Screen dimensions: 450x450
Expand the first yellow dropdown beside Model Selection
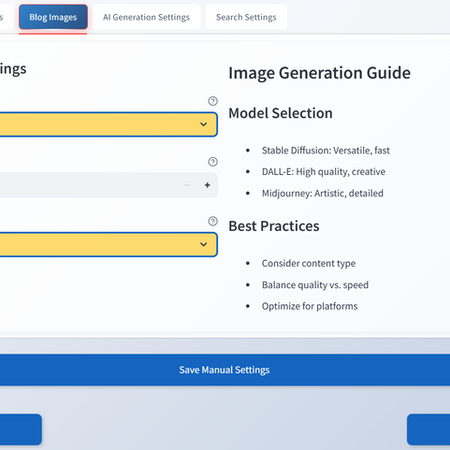[108, 124]
